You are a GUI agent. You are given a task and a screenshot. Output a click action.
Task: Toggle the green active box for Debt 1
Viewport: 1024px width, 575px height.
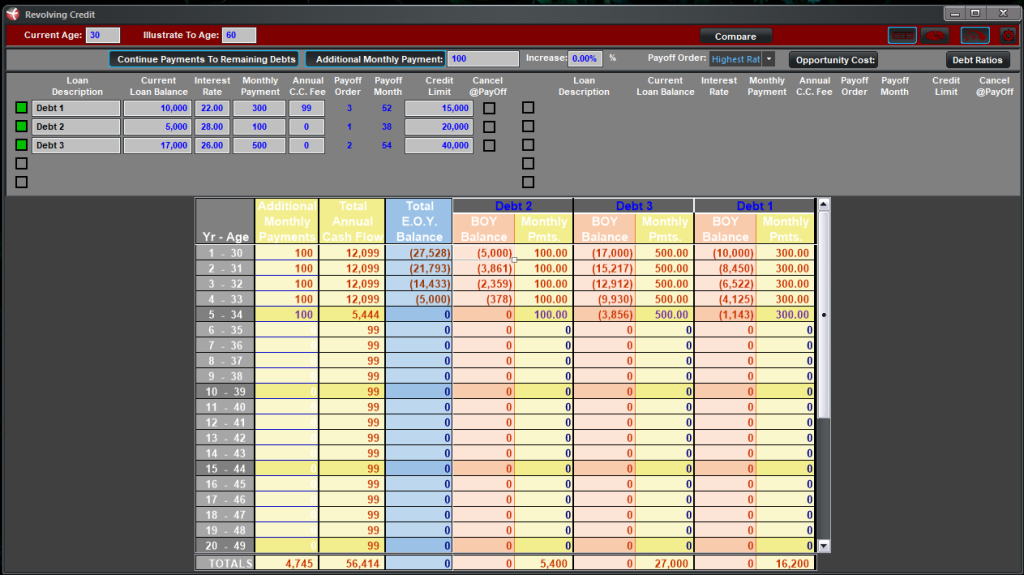click(x=22, y=108)
